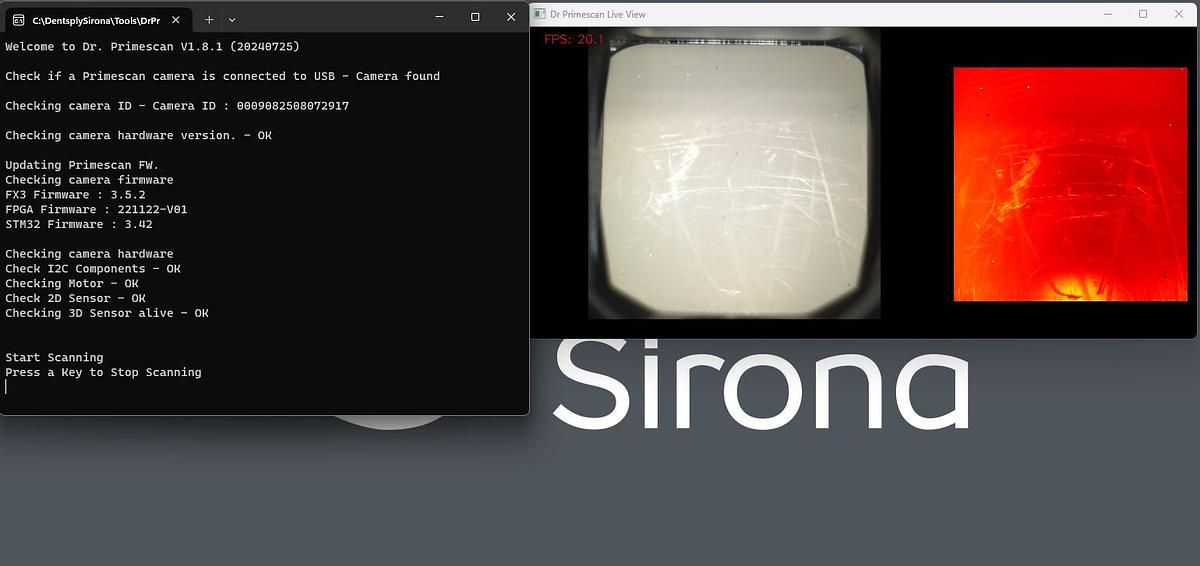Minimize the terminal console window

pos(438,17)
